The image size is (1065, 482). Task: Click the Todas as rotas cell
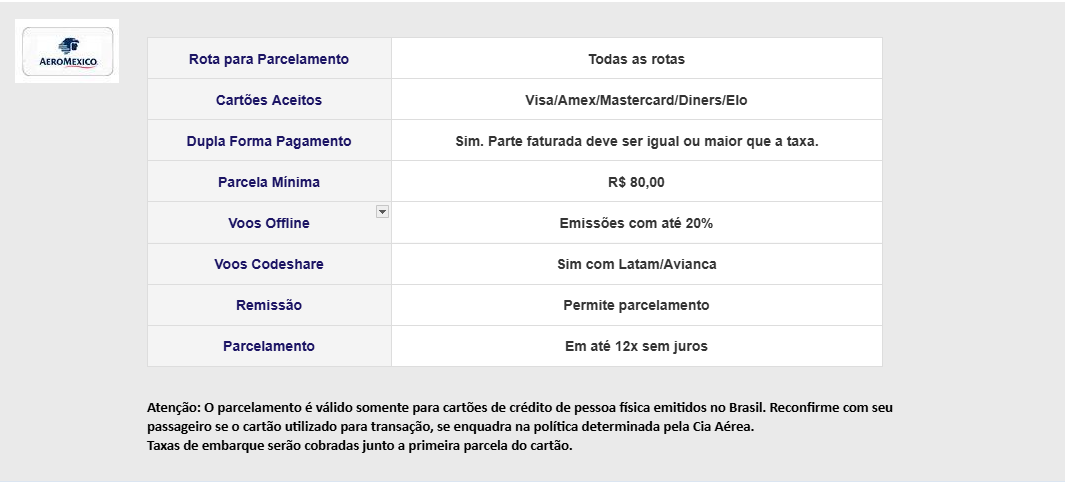pos(636,59)
